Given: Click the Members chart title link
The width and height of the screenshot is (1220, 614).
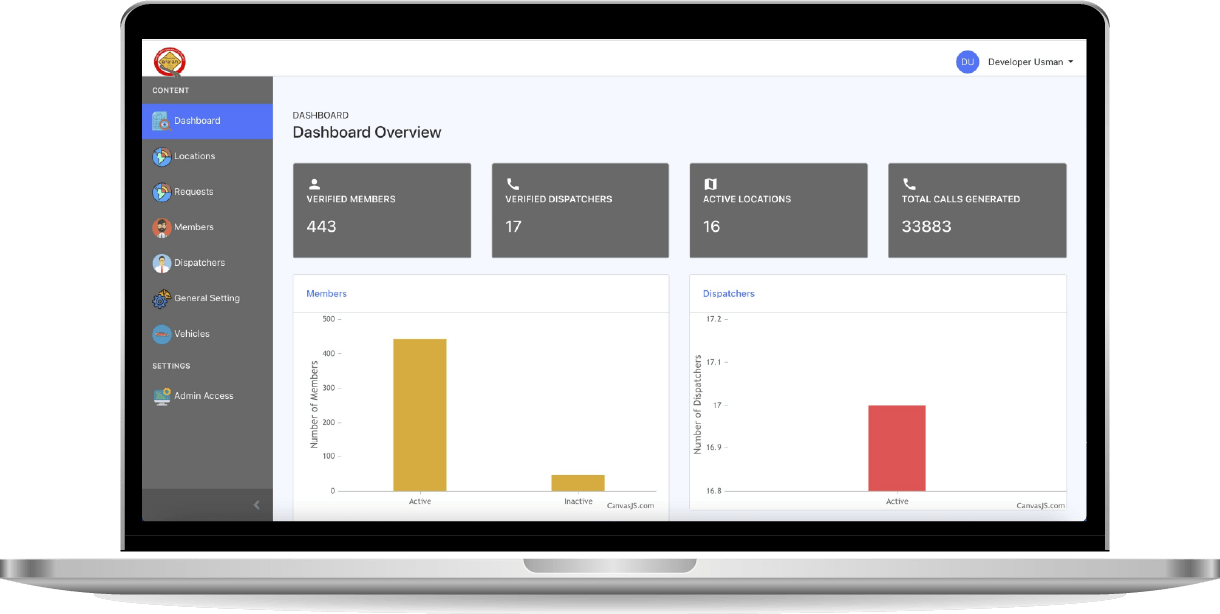Looking at the screenshot, I should tap(326, 294).
